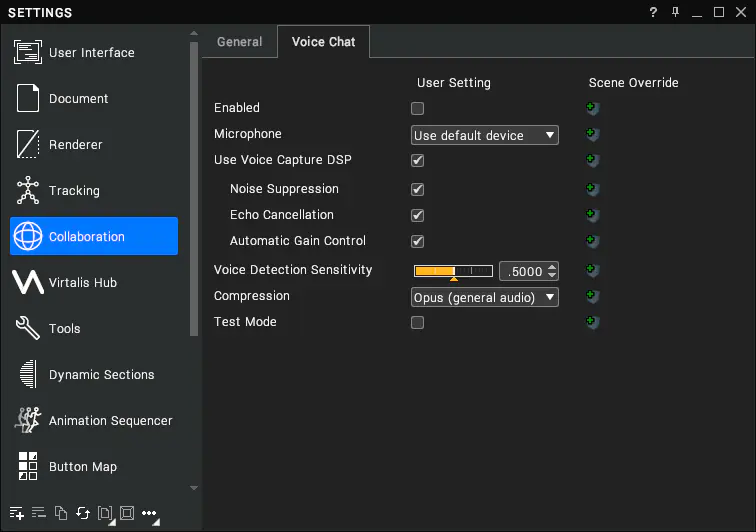Select the Collaboration category
Screen dimensions: 756x532
(x=94, y=236)
